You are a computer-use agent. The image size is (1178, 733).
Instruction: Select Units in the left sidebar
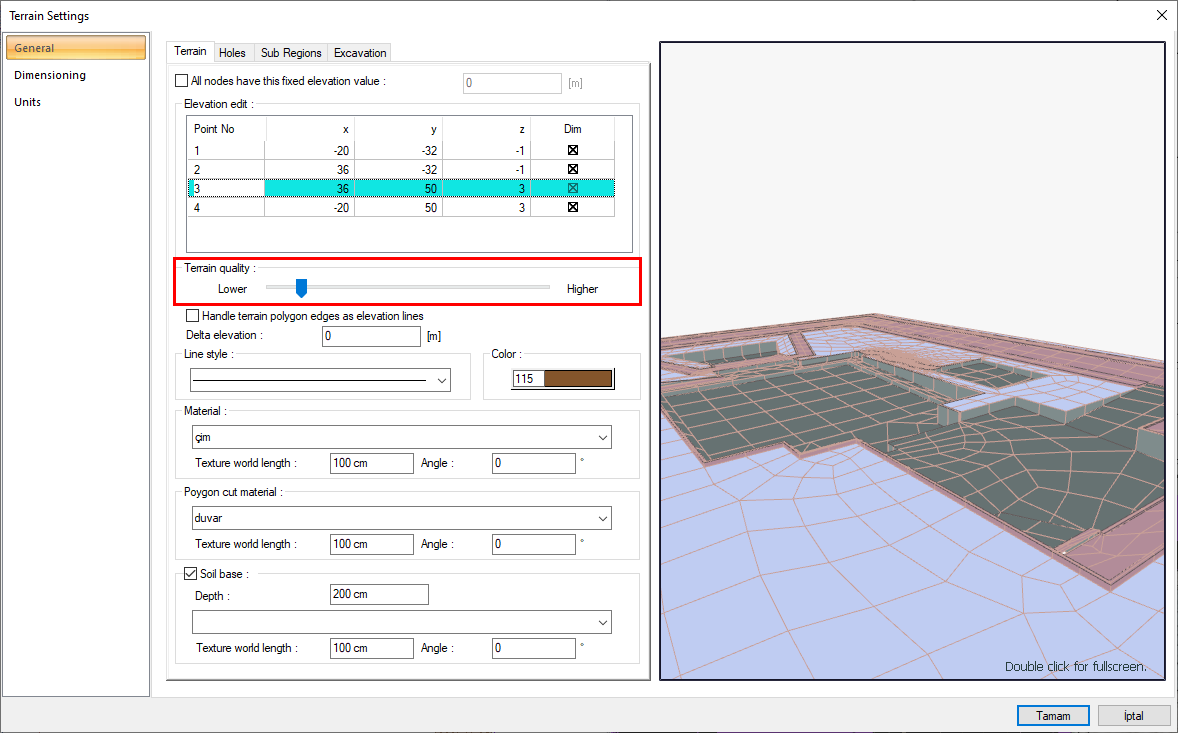click(x=28, y=102)
